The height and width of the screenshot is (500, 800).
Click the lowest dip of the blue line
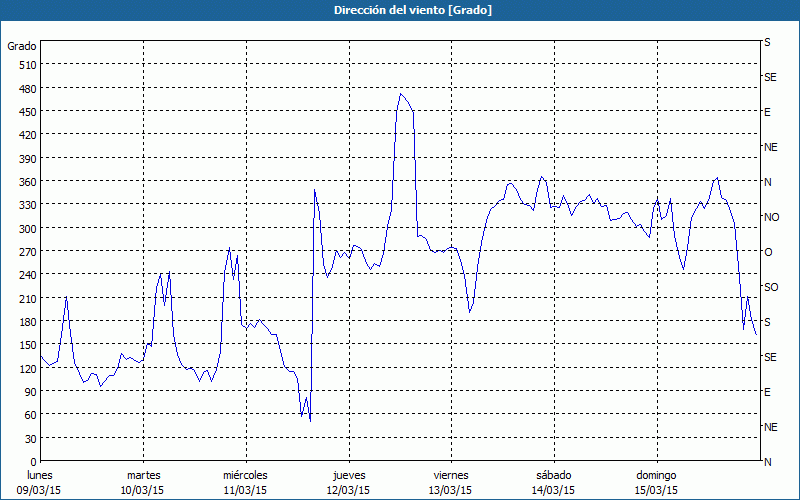click(x=310, y=421)
